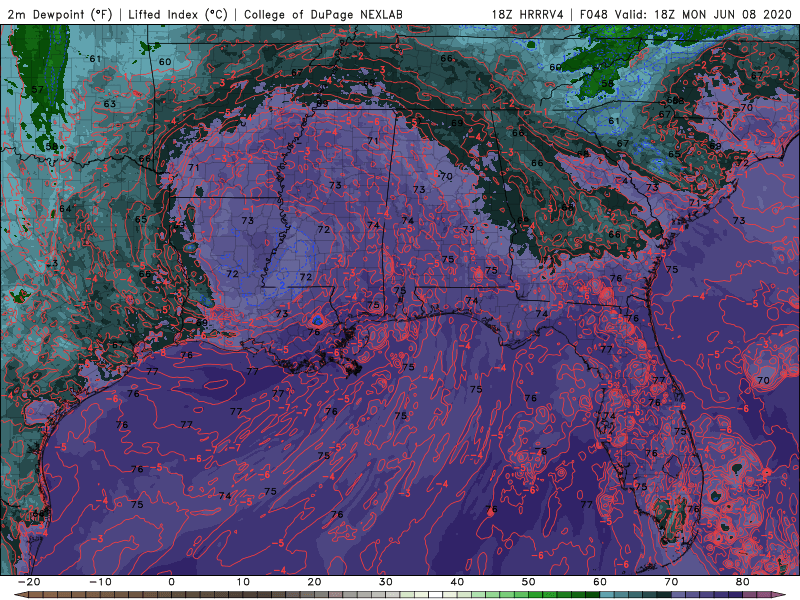Click the left arrow end of the color bar
Image resolution: width=800 pixels, height=600 pixels.
(21, 595)
